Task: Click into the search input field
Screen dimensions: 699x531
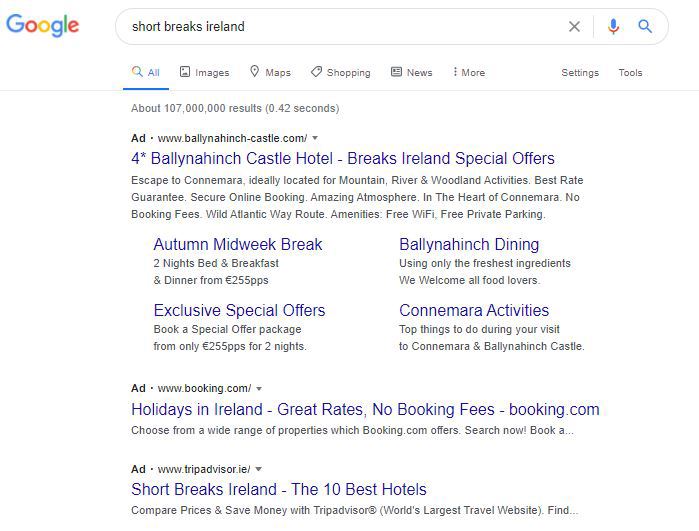Action: point(340,27)
